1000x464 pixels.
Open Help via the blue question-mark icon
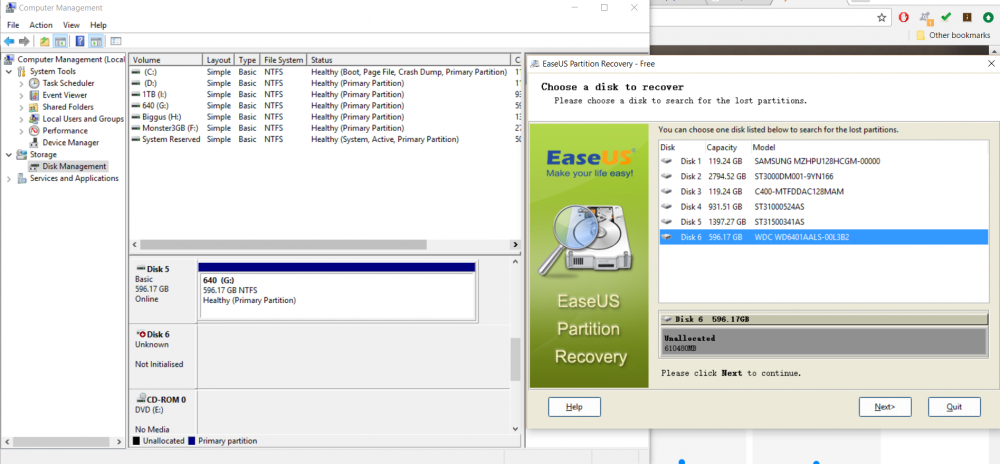80,41
